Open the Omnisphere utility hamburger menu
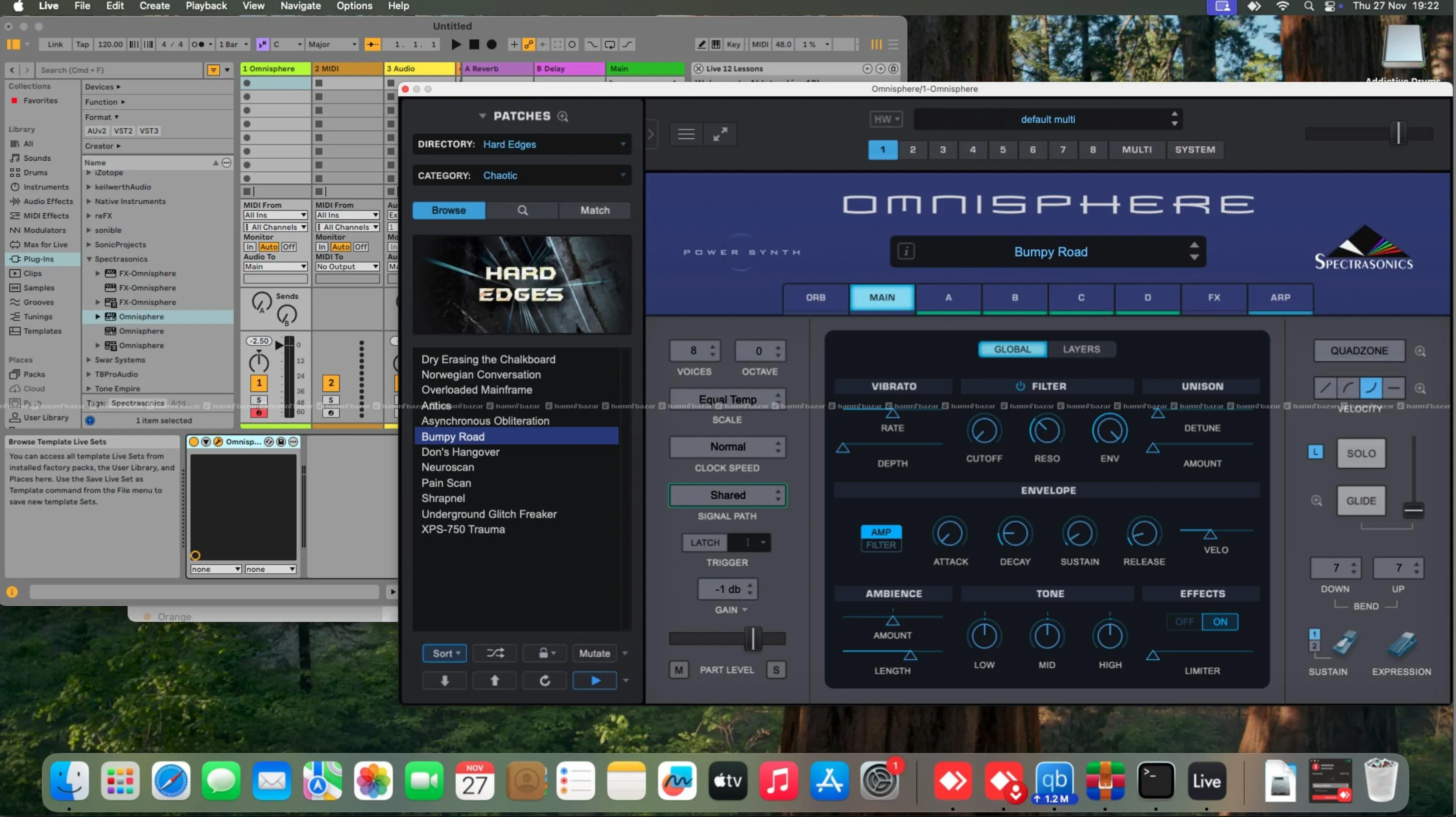This screenshot has width=1456, height=817. tap(686, 135)
